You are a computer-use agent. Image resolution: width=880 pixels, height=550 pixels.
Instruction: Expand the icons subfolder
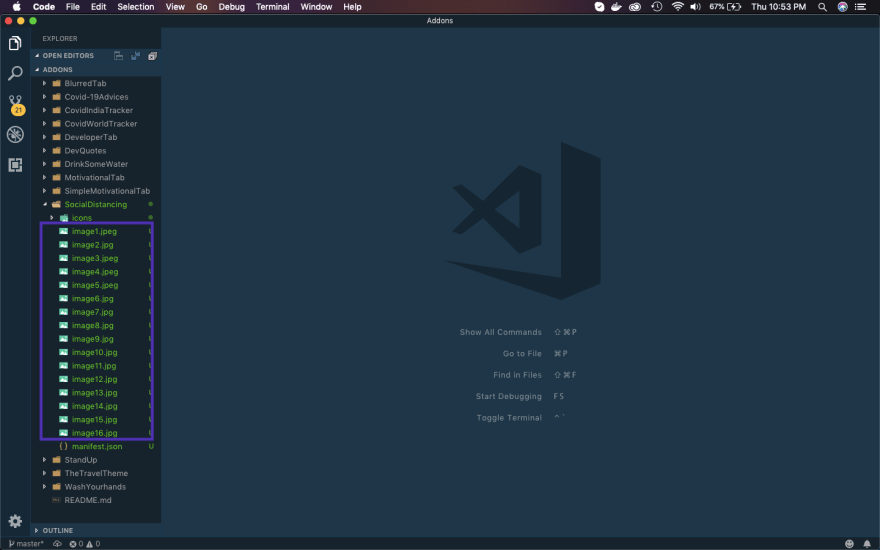coord(52,218)
